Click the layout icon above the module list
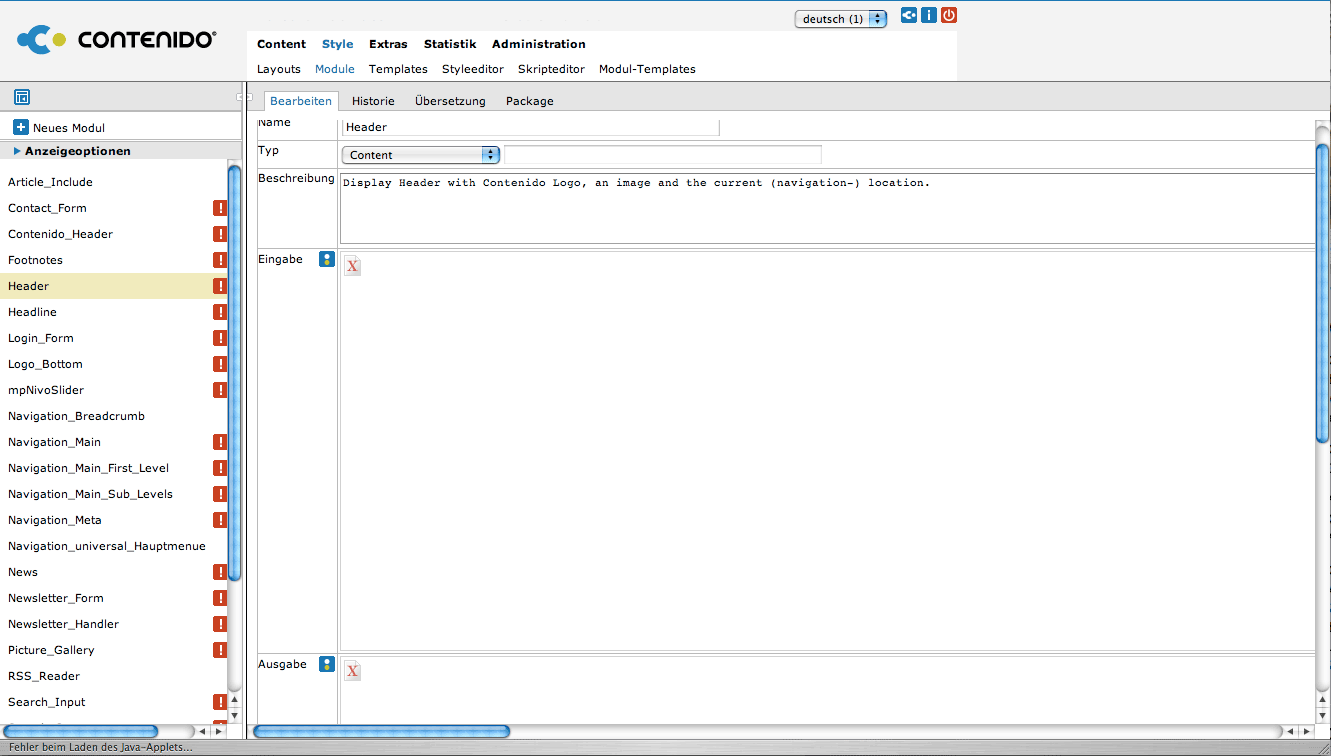 tap(22, 97)
